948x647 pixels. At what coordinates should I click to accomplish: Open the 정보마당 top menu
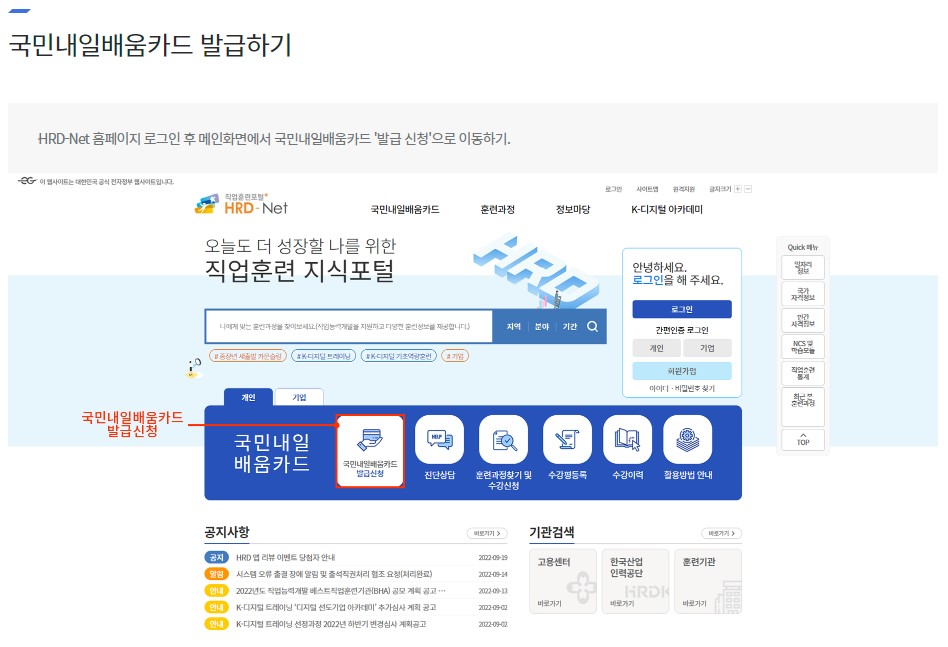coord(573,209)
